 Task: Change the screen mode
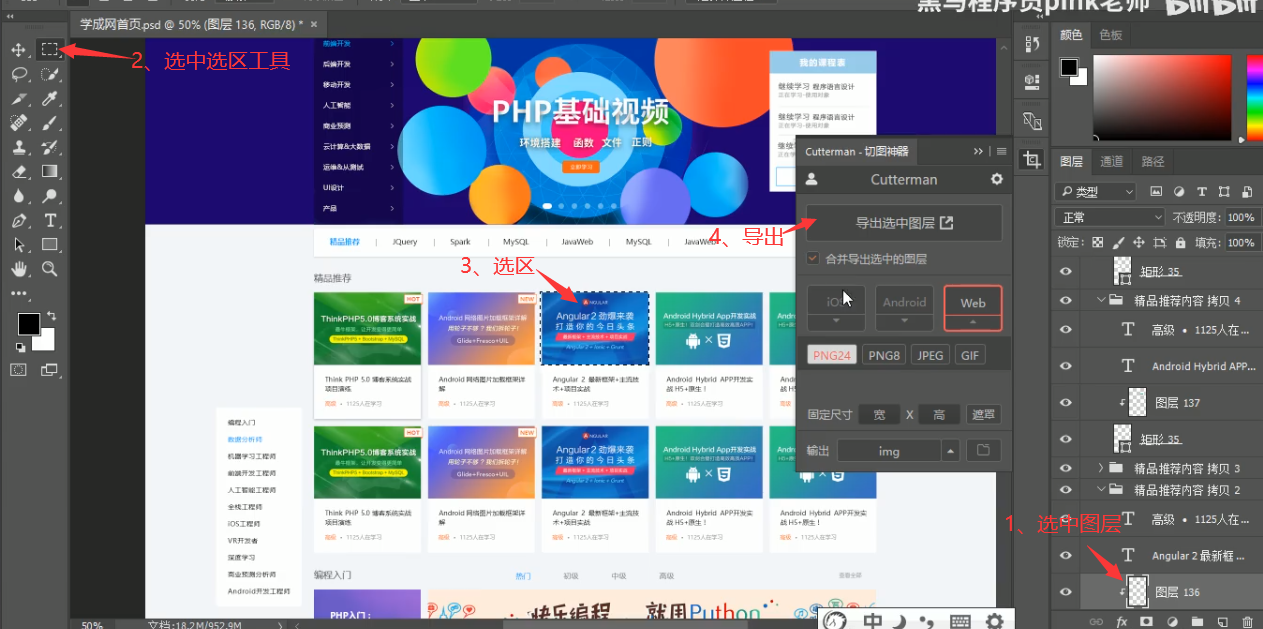click(49, 370)
